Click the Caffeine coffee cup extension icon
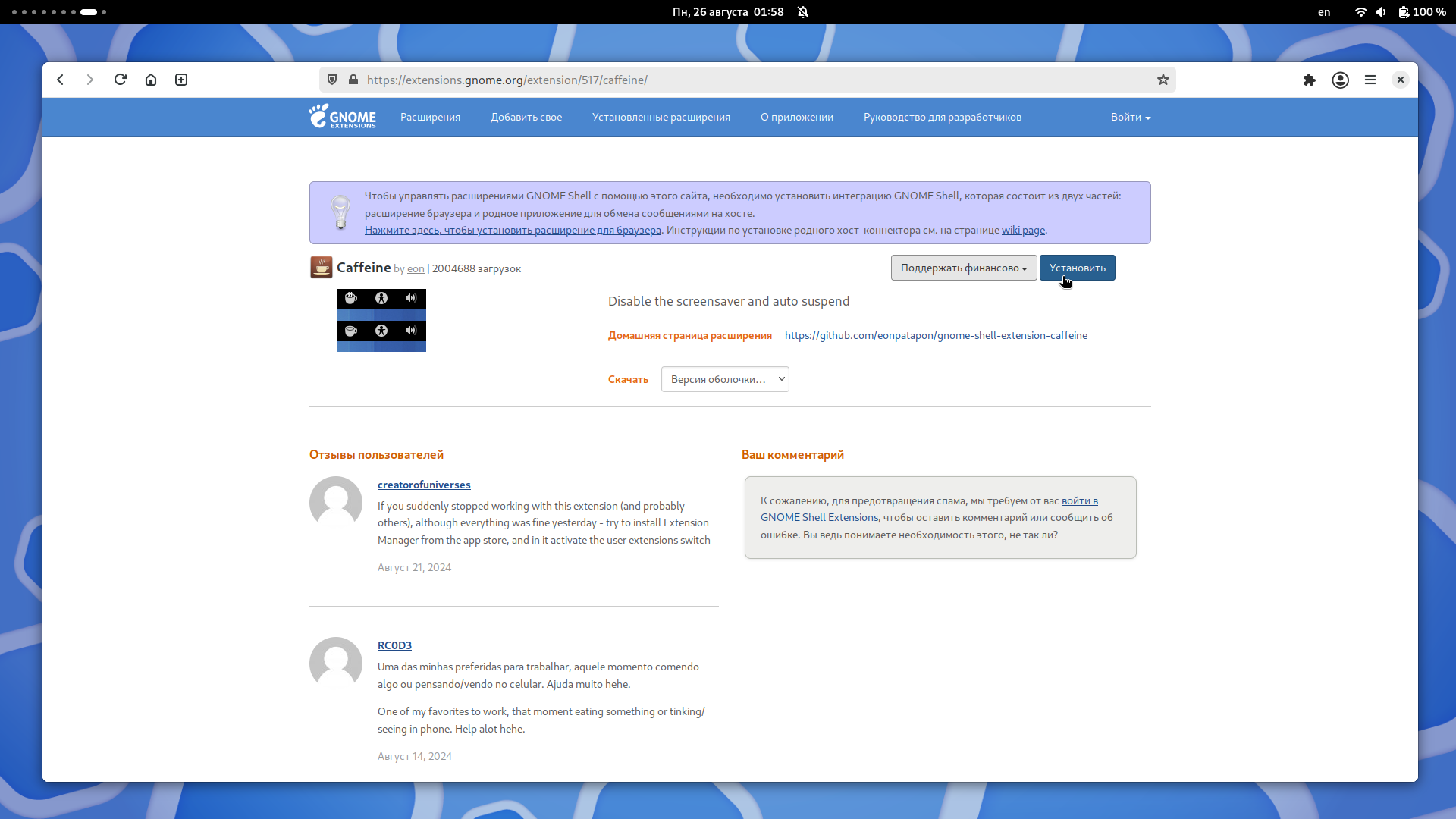Viewport: 1456px width, 819px height. pos(322,267)
